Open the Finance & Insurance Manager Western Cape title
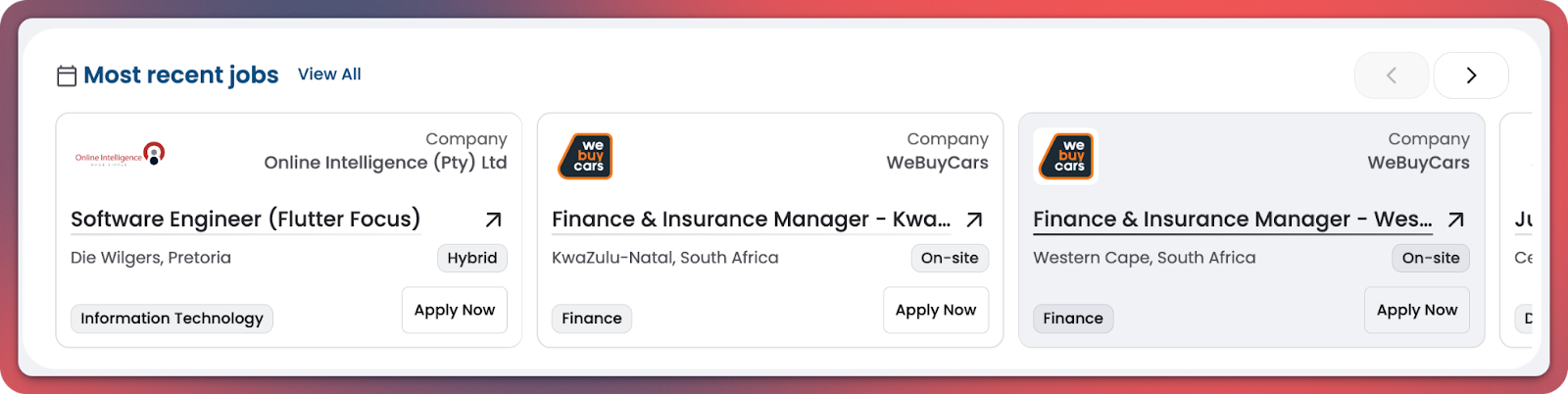 pos(1232,219)
